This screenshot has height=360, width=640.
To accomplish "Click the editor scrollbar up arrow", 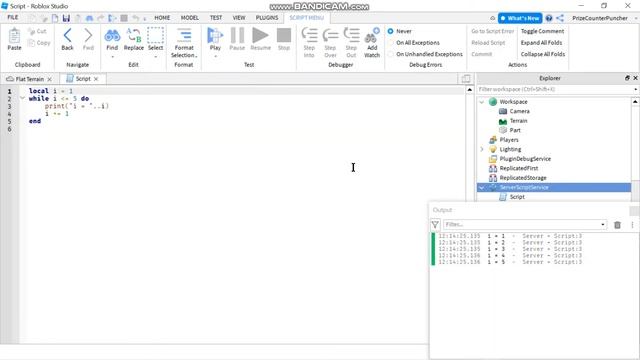I will (469, 89).
